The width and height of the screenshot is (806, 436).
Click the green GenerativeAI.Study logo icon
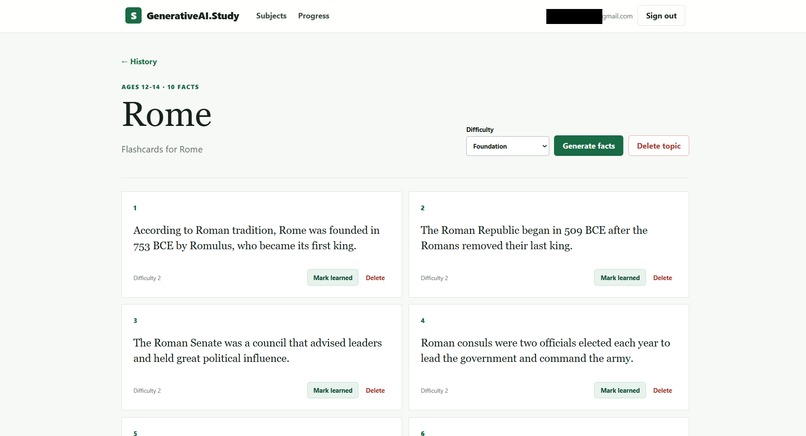coord(133,15)
